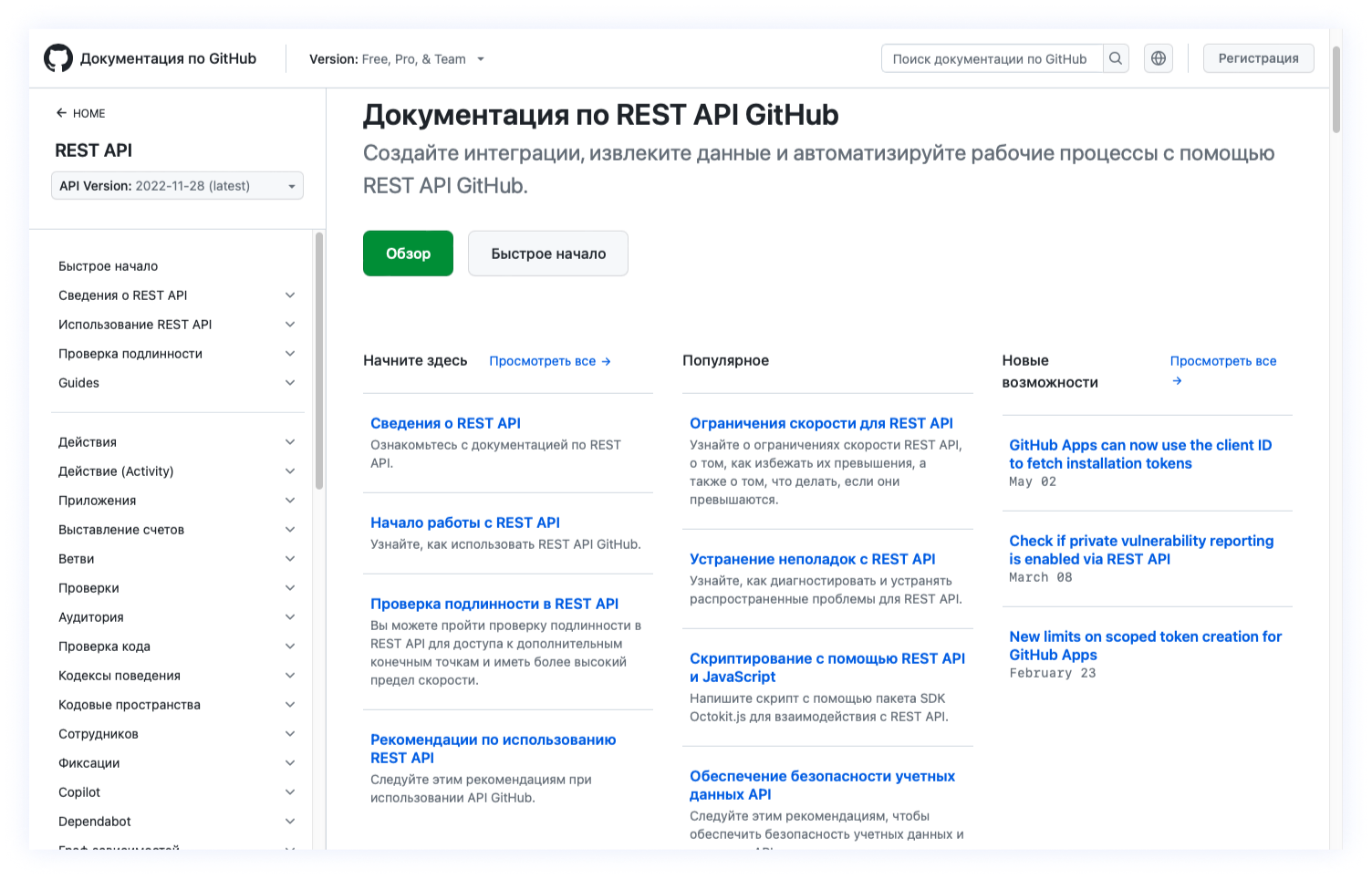Image resolution: width=1372 pixels, height=879 pixels.
Task: Open Начало работы с REST API link
Action: coord(465,522)
